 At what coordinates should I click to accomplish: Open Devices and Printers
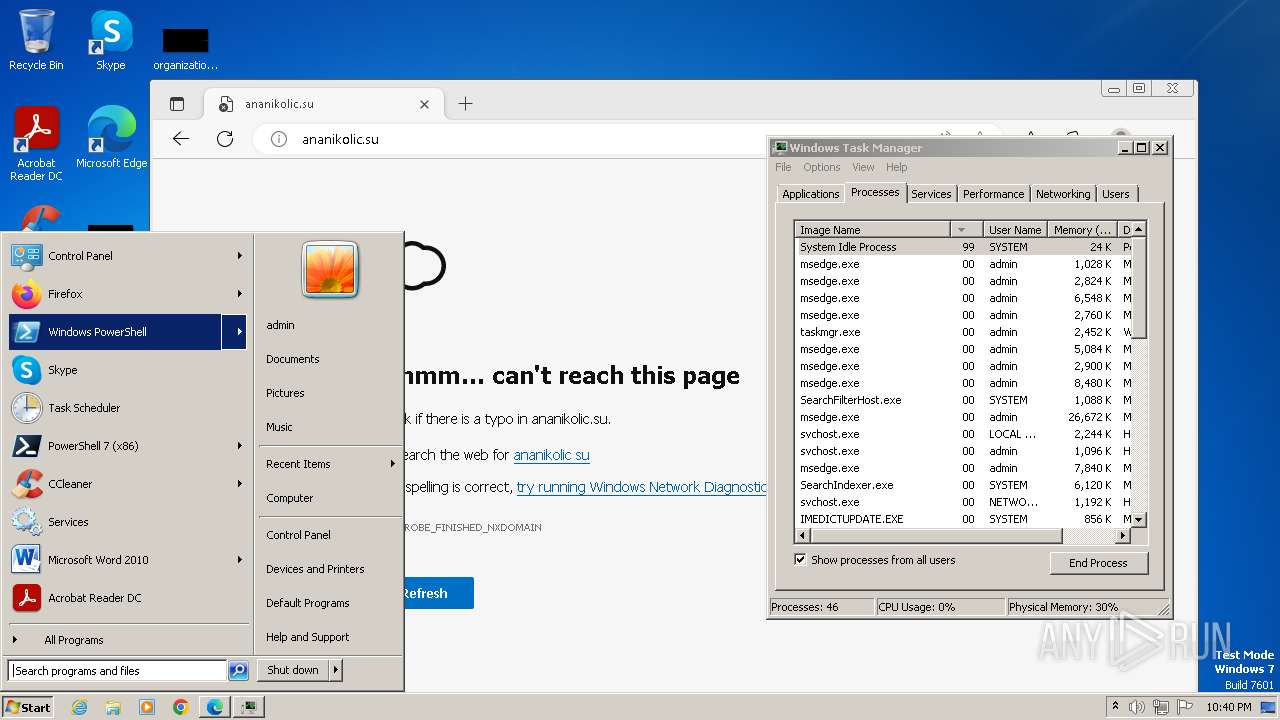click(315, 569)
